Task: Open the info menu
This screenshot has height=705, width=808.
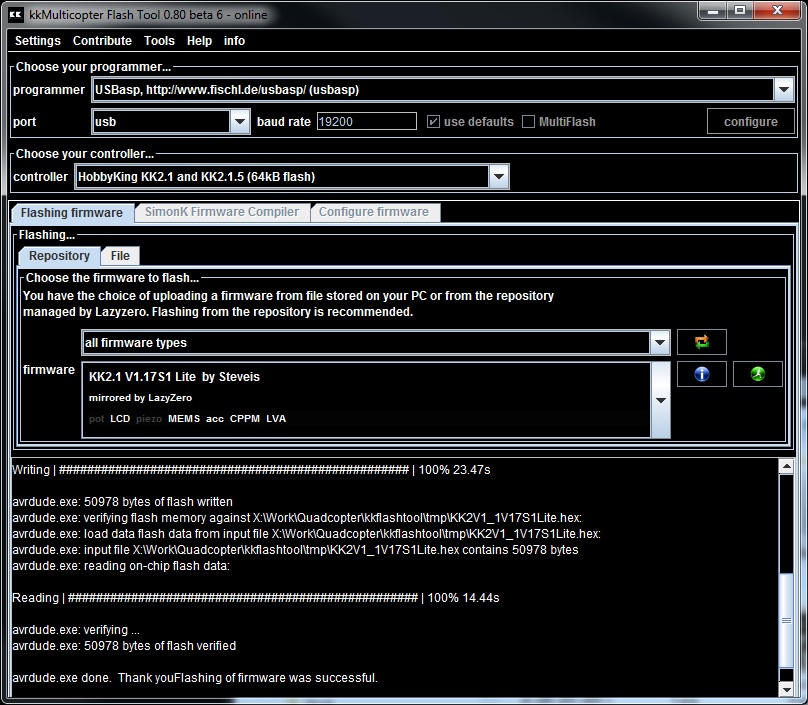Action: 234,41
